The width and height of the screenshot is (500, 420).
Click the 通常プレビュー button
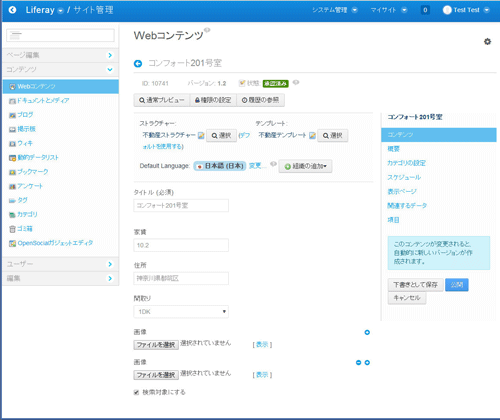point(162,100)
